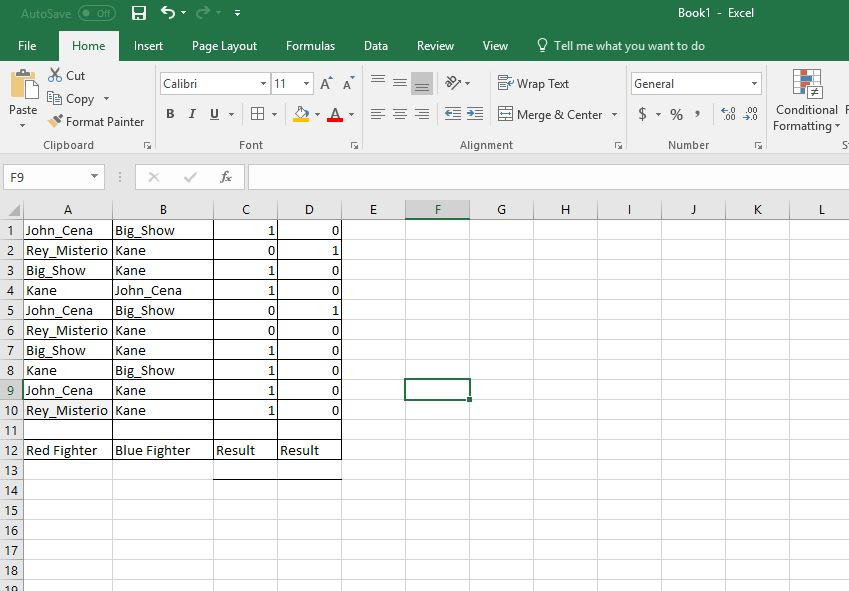Image resolution: width=849 pixels, height=591 pixels.
Task: Apply bold formatting with the Bold icon
Action: coord(170,114)
